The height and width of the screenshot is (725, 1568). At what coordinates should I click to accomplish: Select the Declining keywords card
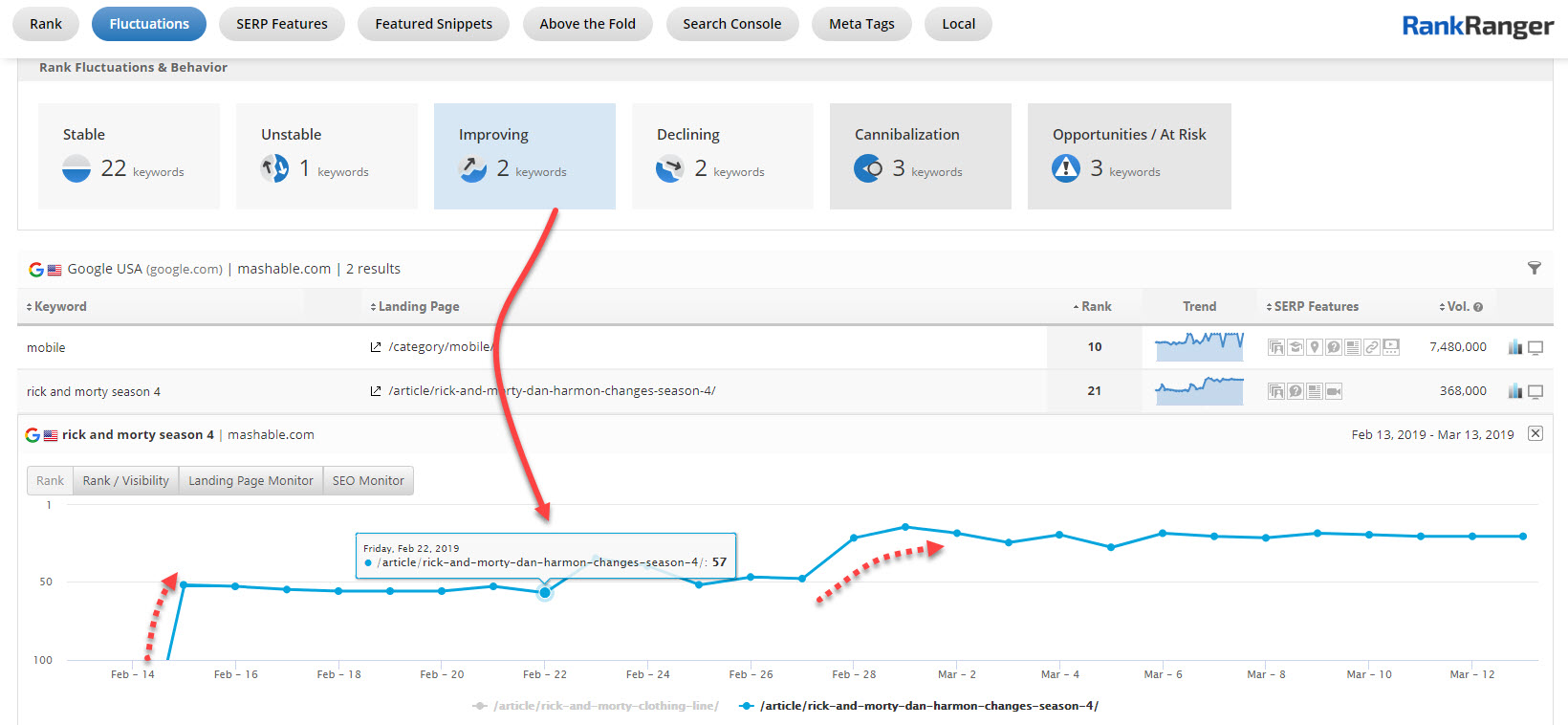coord(722,156)
